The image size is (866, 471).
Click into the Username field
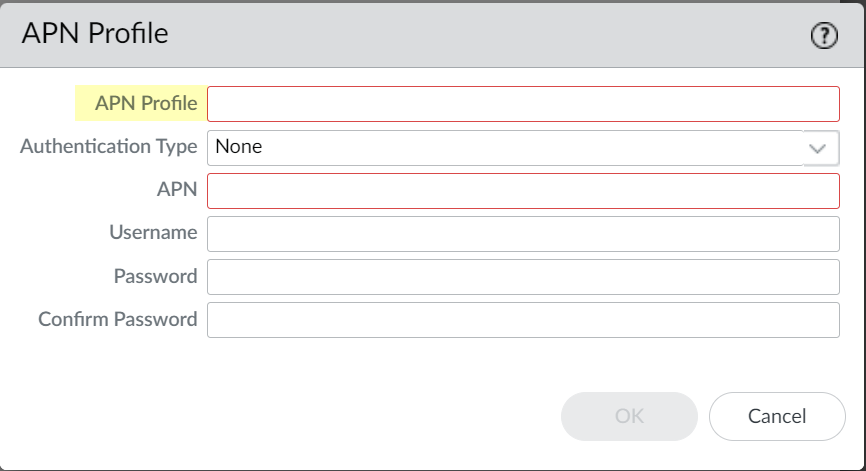click(522, 234)
